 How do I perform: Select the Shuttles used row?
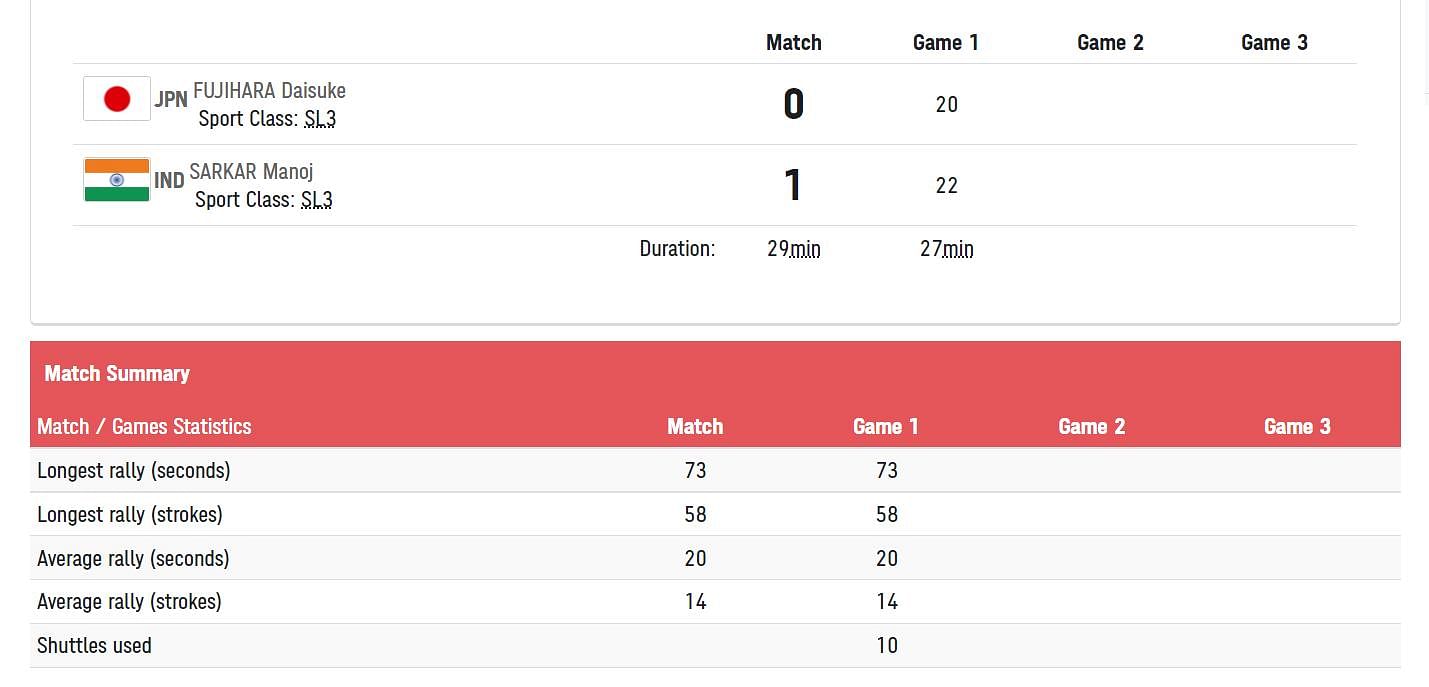click(715, 646)
